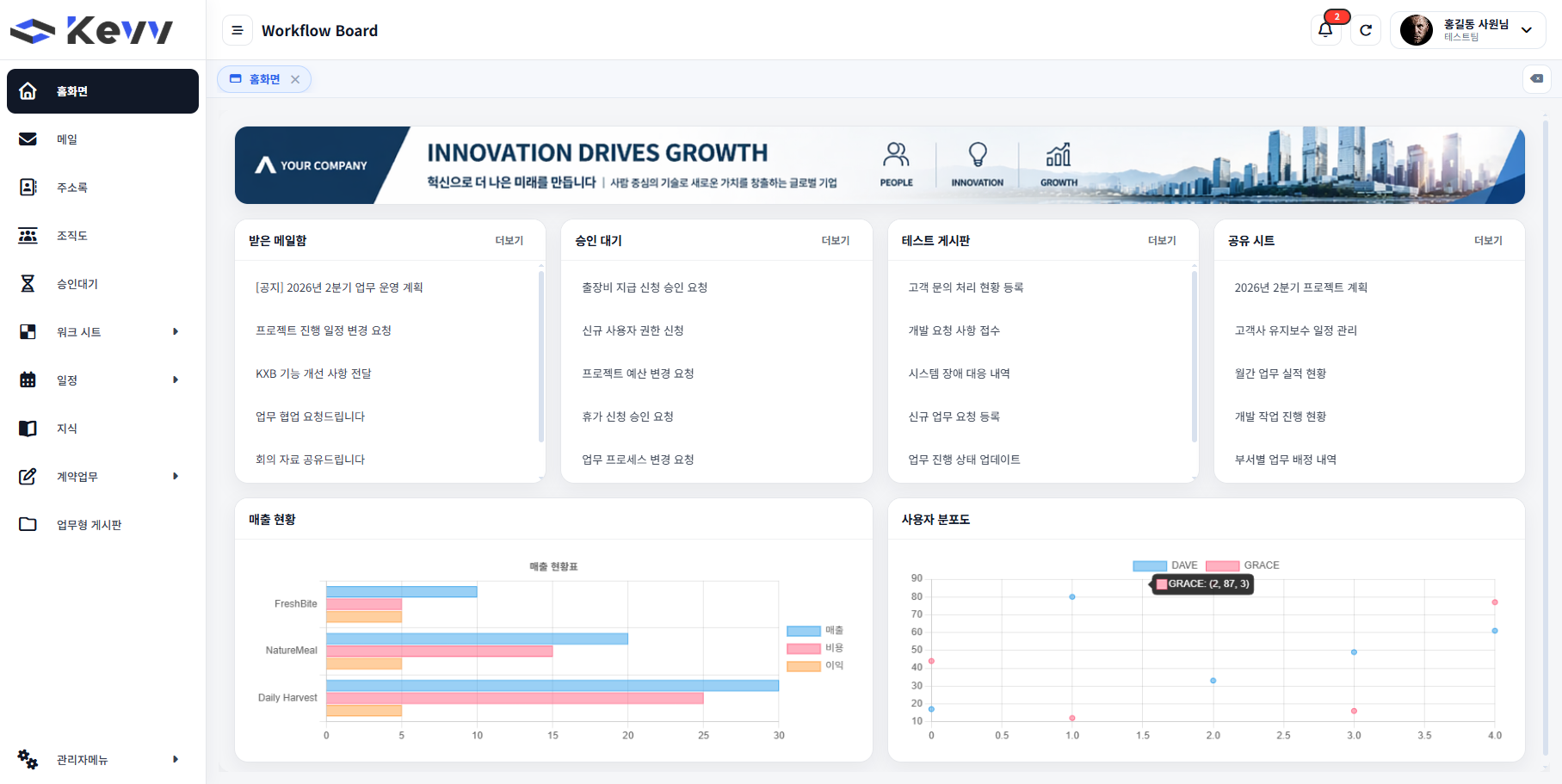
Task: Open the 주소록 address book icon
Action: click(x=28, y=188)
